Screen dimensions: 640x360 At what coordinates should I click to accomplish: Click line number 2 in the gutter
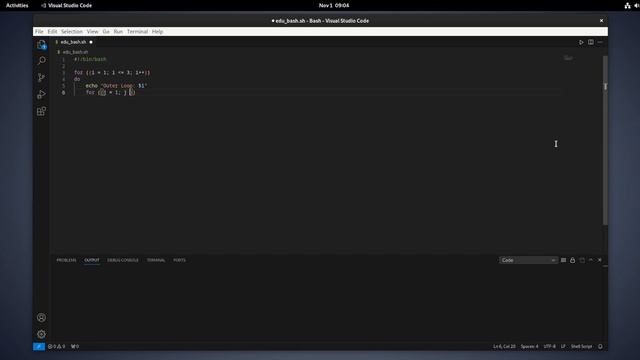point(63,66)
